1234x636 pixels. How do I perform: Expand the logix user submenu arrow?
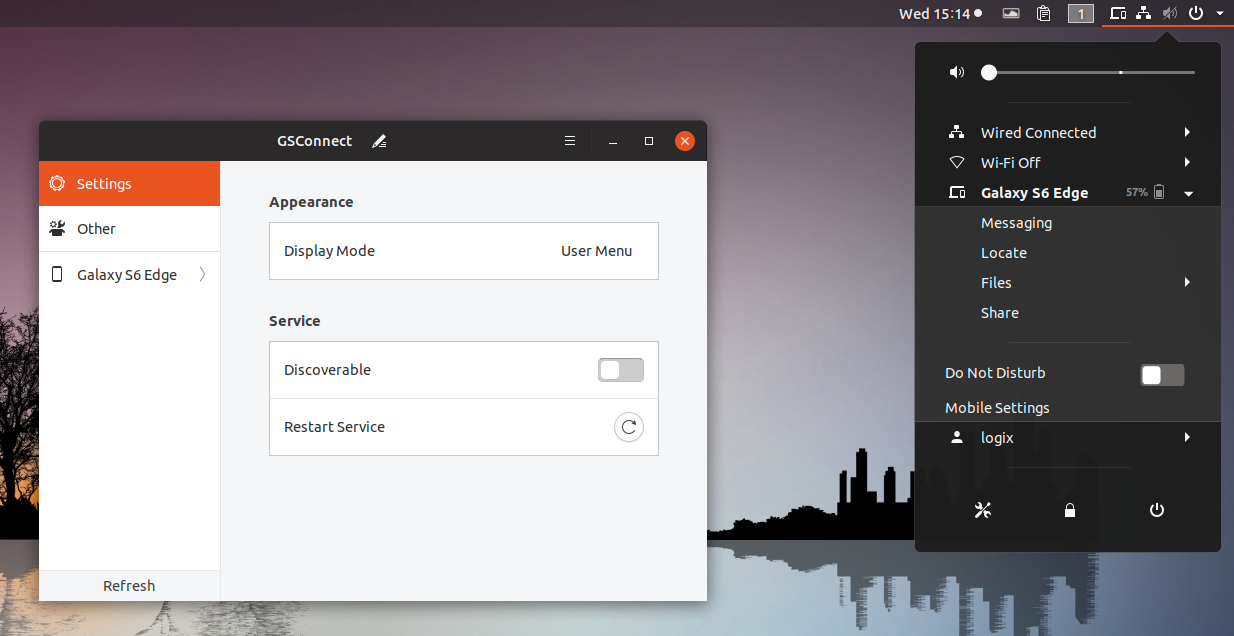pyautogui.click(x=1188, y=437)
